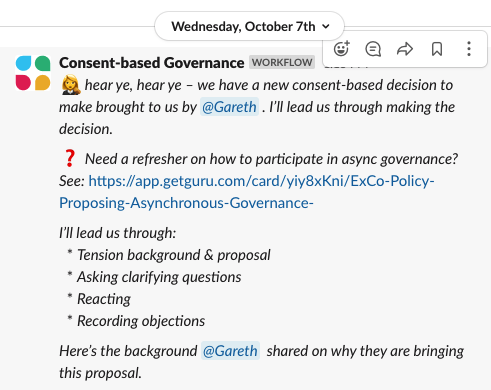The width and height of the screenshot is (491, 390).
Task: Open the @Gareth mention after 'Here's the background'
Action: pos(230,351)
